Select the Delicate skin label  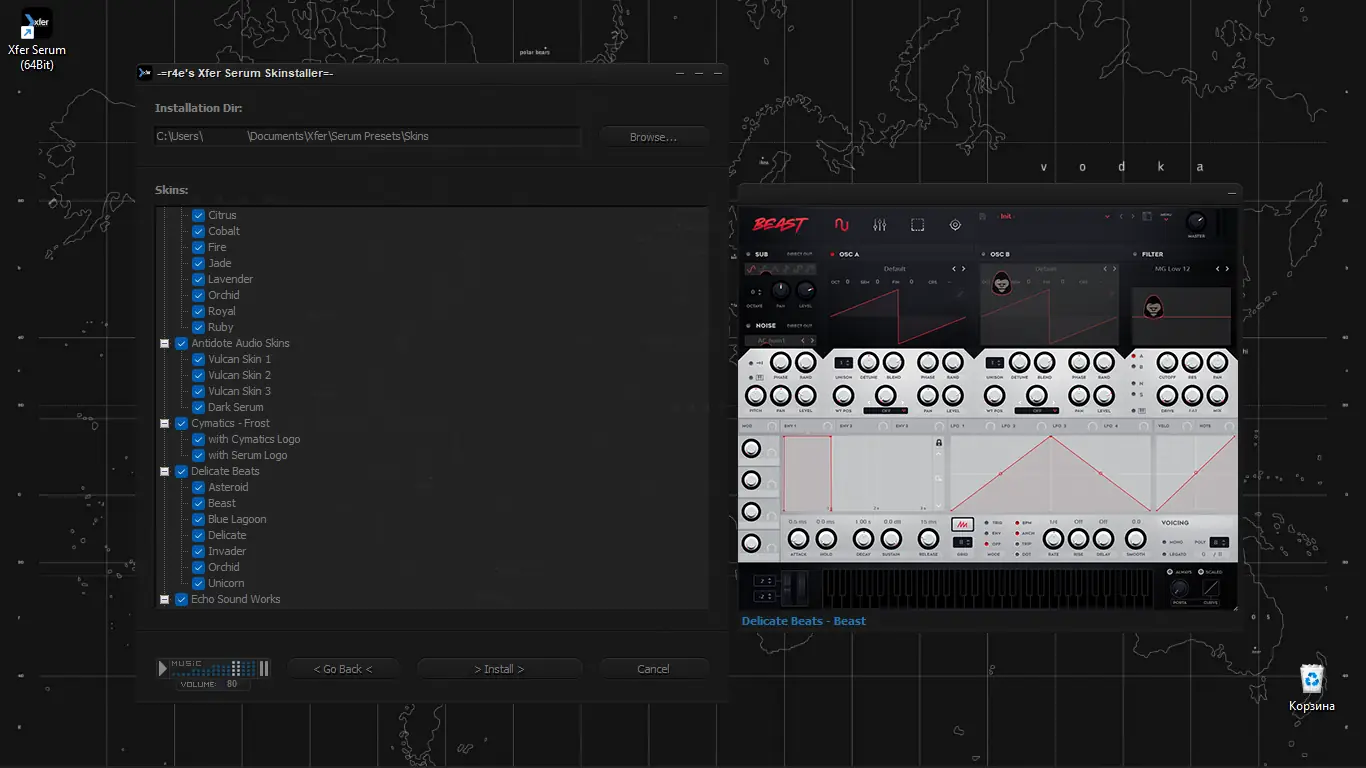(227, 535)
